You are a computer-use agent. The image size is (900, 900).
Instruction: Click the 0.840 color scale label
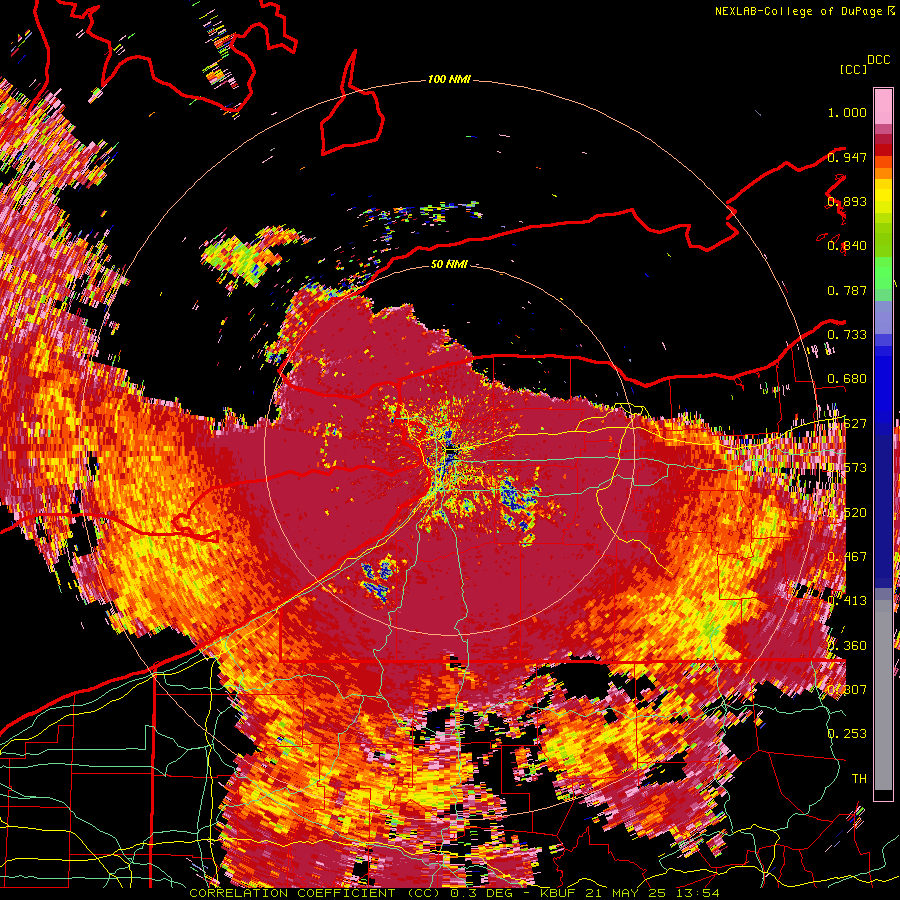pyautogui.click(x=847, y=246)
